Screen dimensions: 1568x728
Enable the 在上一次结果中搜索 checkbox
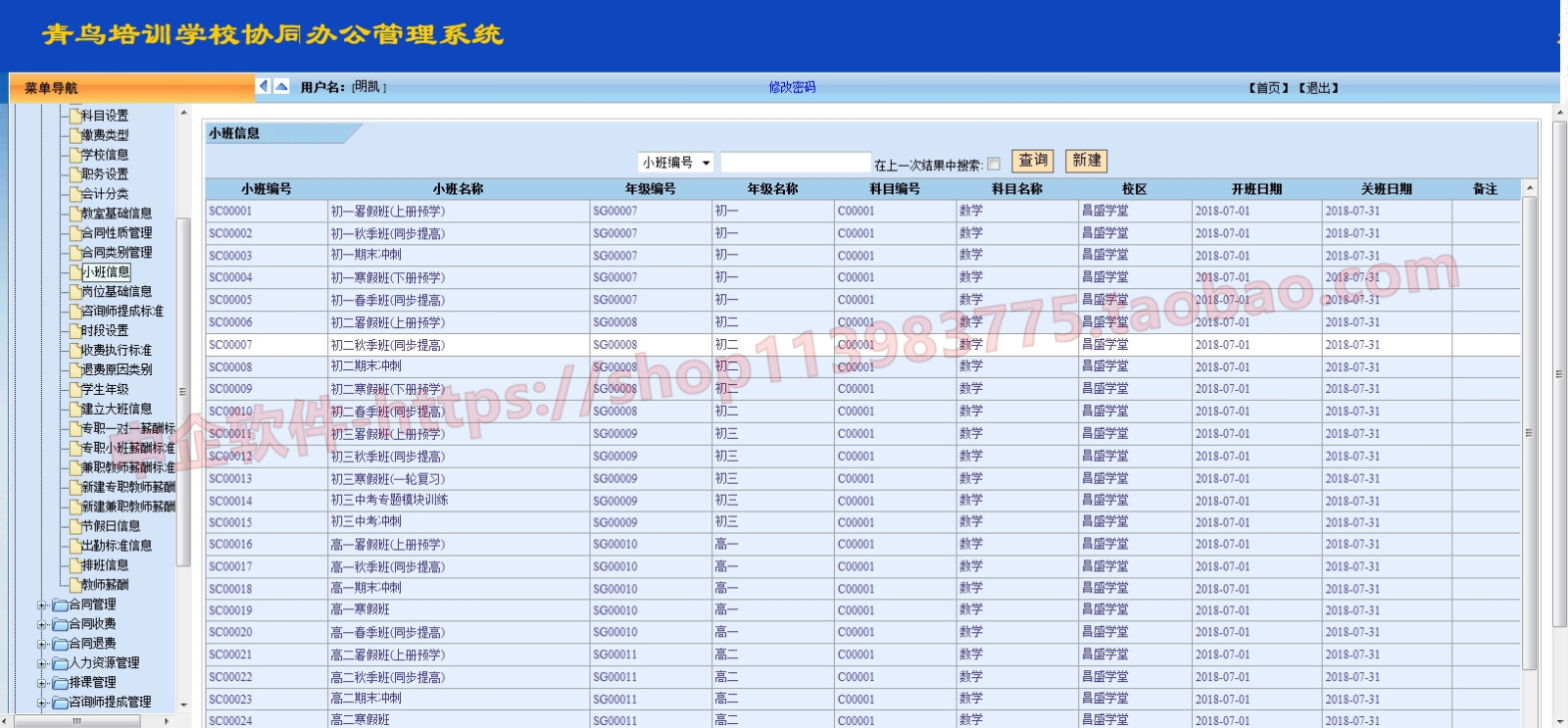994,164
